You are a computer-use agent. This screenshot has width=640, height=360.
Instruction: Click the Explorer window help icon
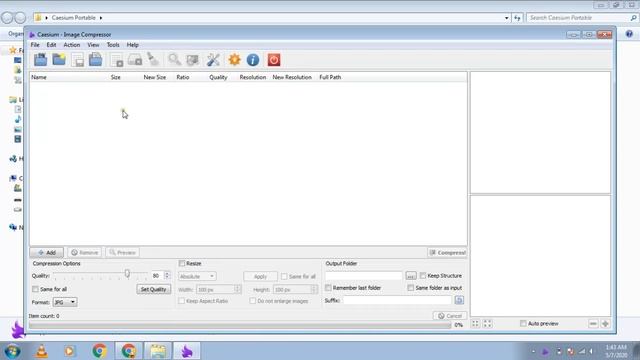tap(629, 34)
